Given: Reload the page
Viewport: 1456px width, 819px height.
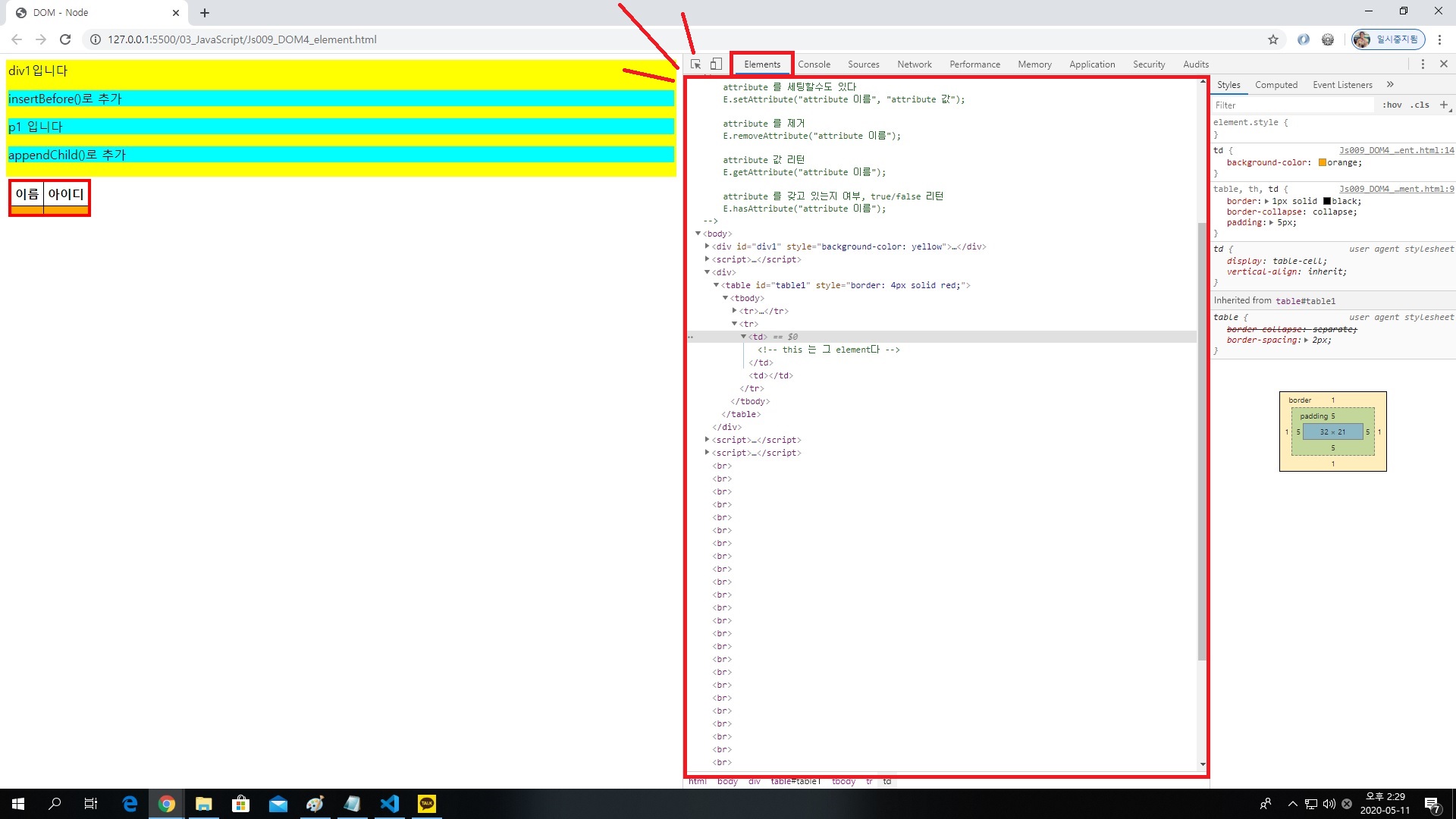Looking at the screenshot, I should (65, 39).
